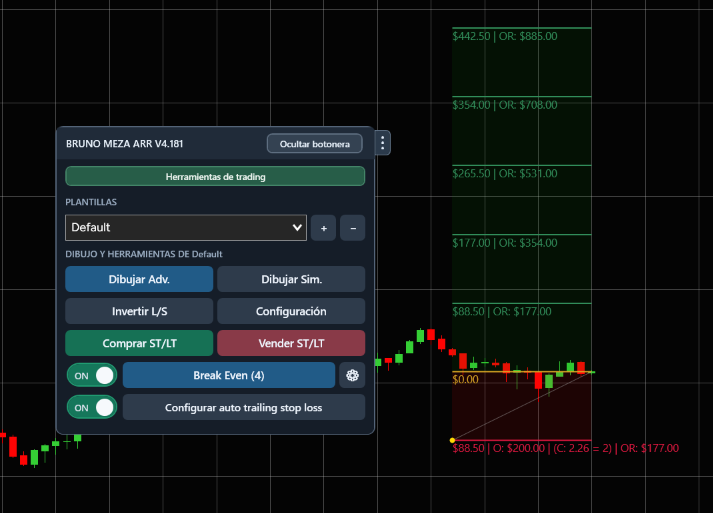This screenshot has width=713, height=513.
Task: Toggle the auto trailing stop loss switch
Action: 92,407
